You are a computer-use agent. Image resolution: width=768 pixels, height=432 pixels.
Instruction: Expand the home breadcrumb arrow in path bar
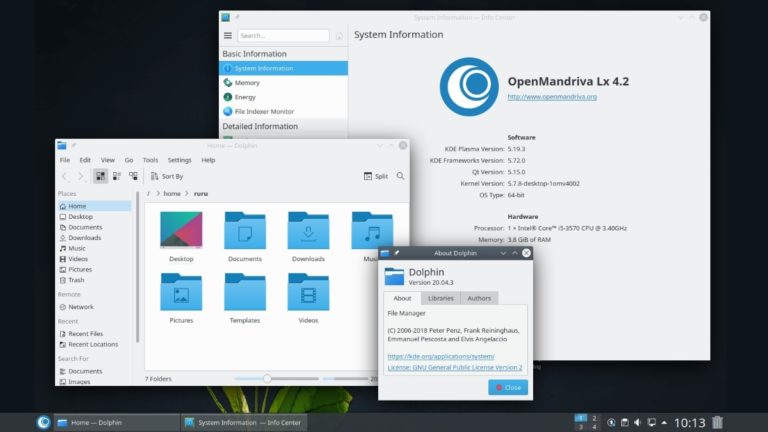pos(186,193)
